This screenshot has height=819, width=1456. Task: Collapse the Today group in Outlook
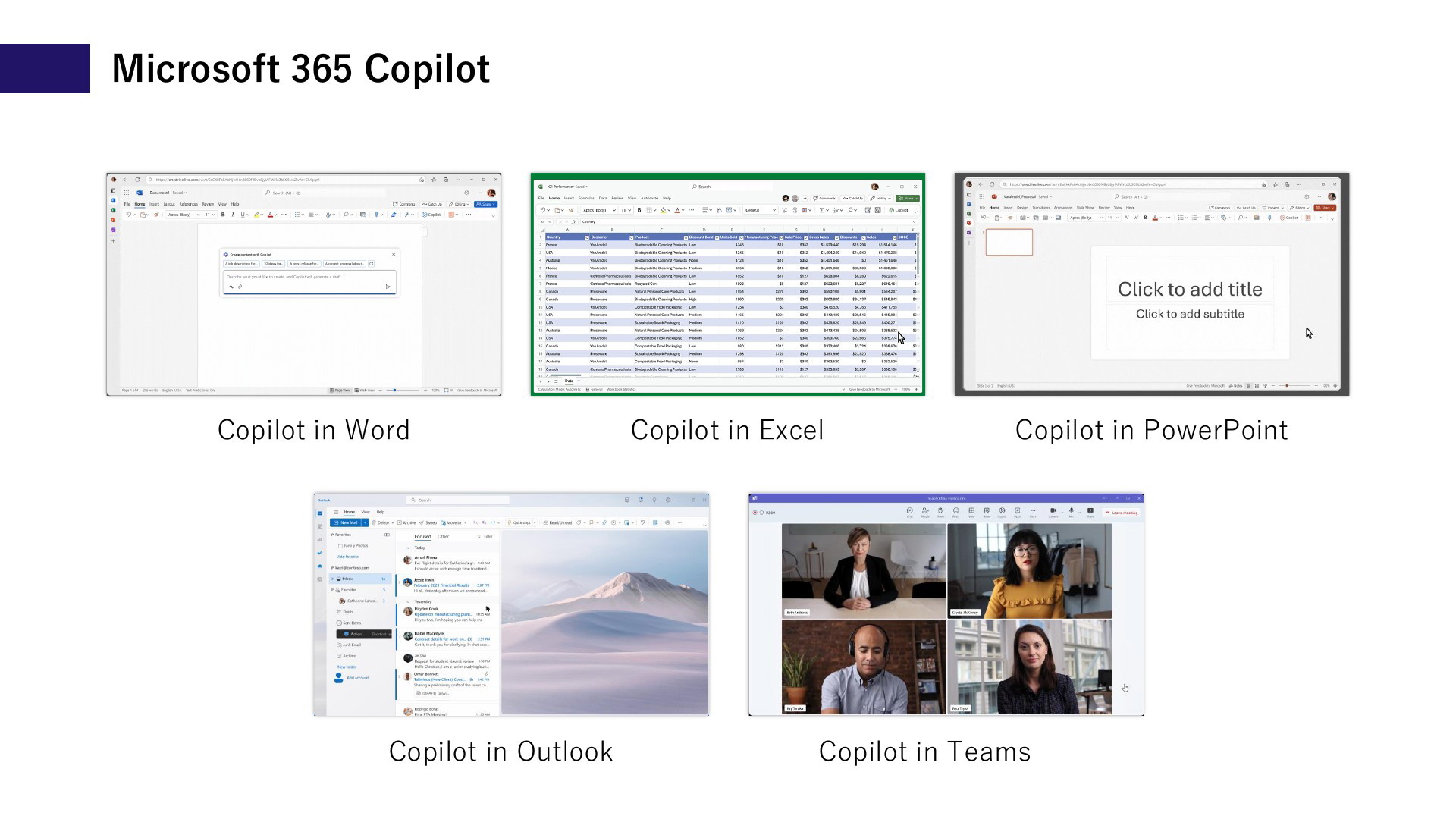pos(408,548)
